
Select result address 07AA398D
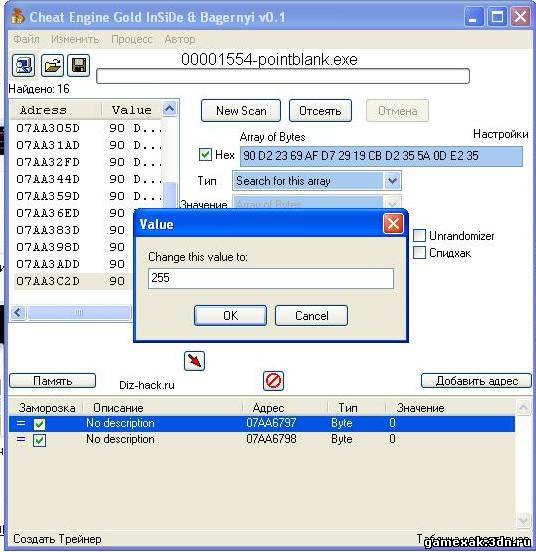48,247
